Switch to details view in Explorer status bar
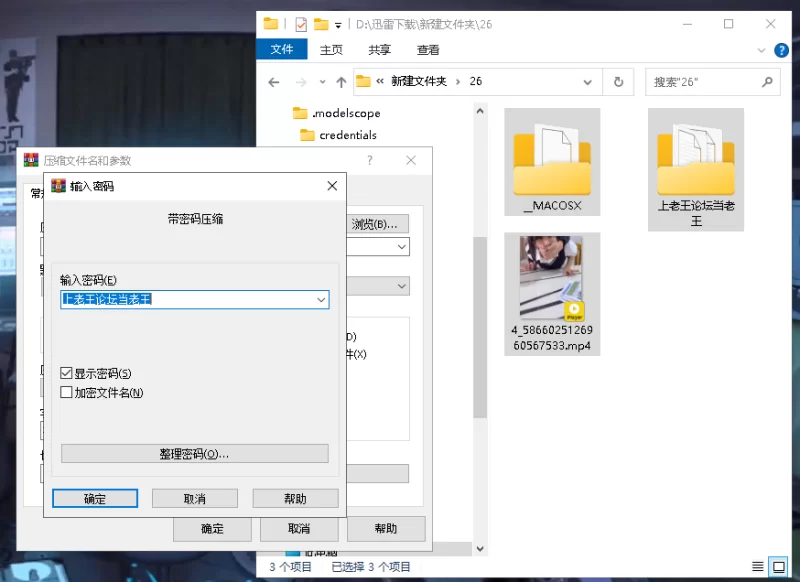Viewport: 800px width, 582px height. (x=758, y=566)
